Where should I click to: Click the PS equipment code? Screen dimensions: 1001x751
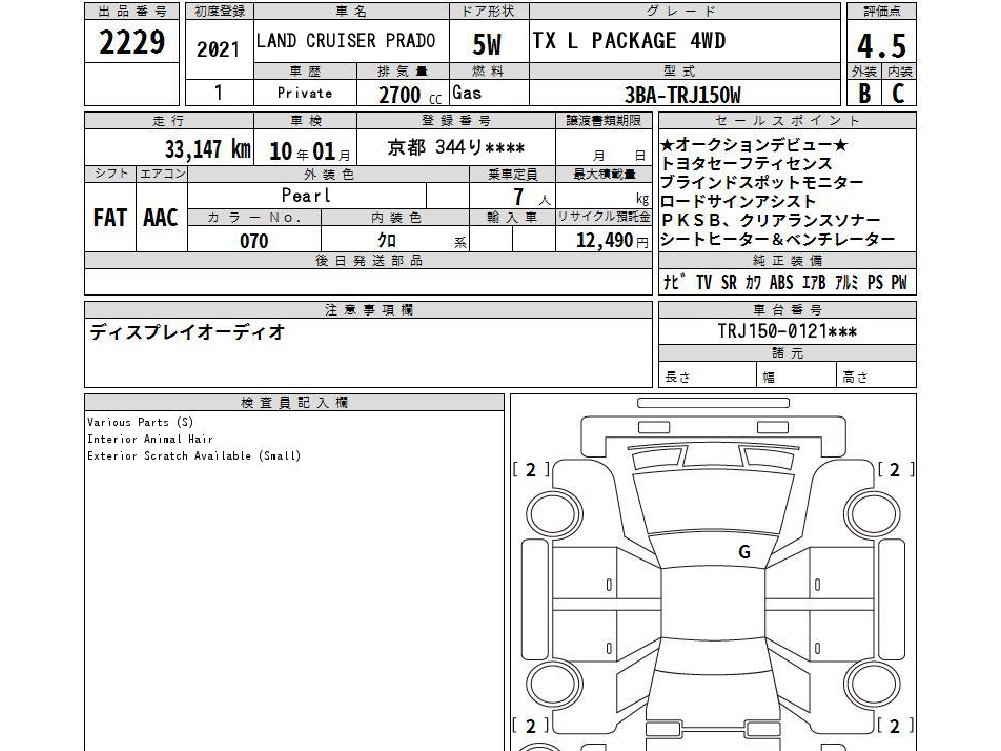(x=875, y=282)
